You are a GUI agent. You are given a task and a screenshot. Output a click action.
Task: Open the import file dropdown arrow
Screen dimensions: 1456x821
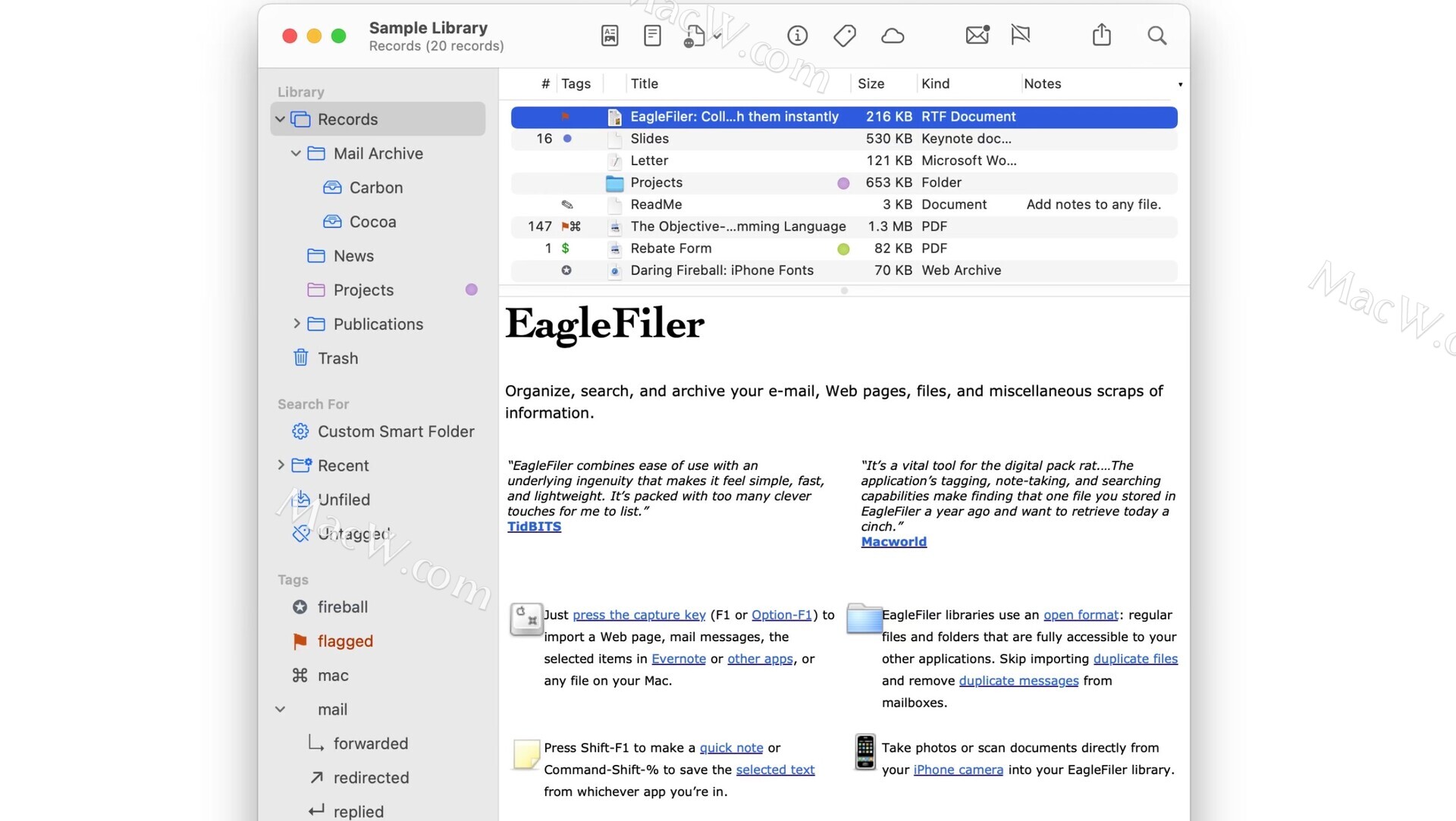click(x=717, y=36)
